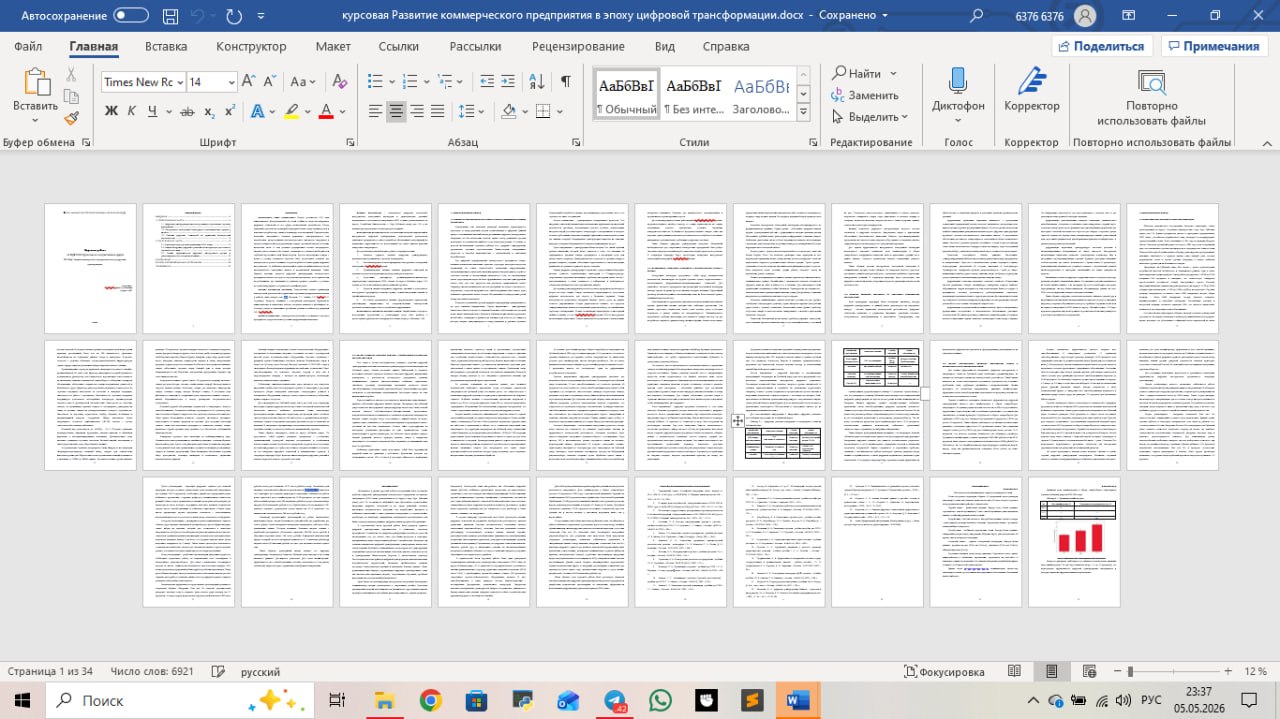Select the Обычный style in gallery
This screenshot has height=719, width=1280.
point(627,94)
